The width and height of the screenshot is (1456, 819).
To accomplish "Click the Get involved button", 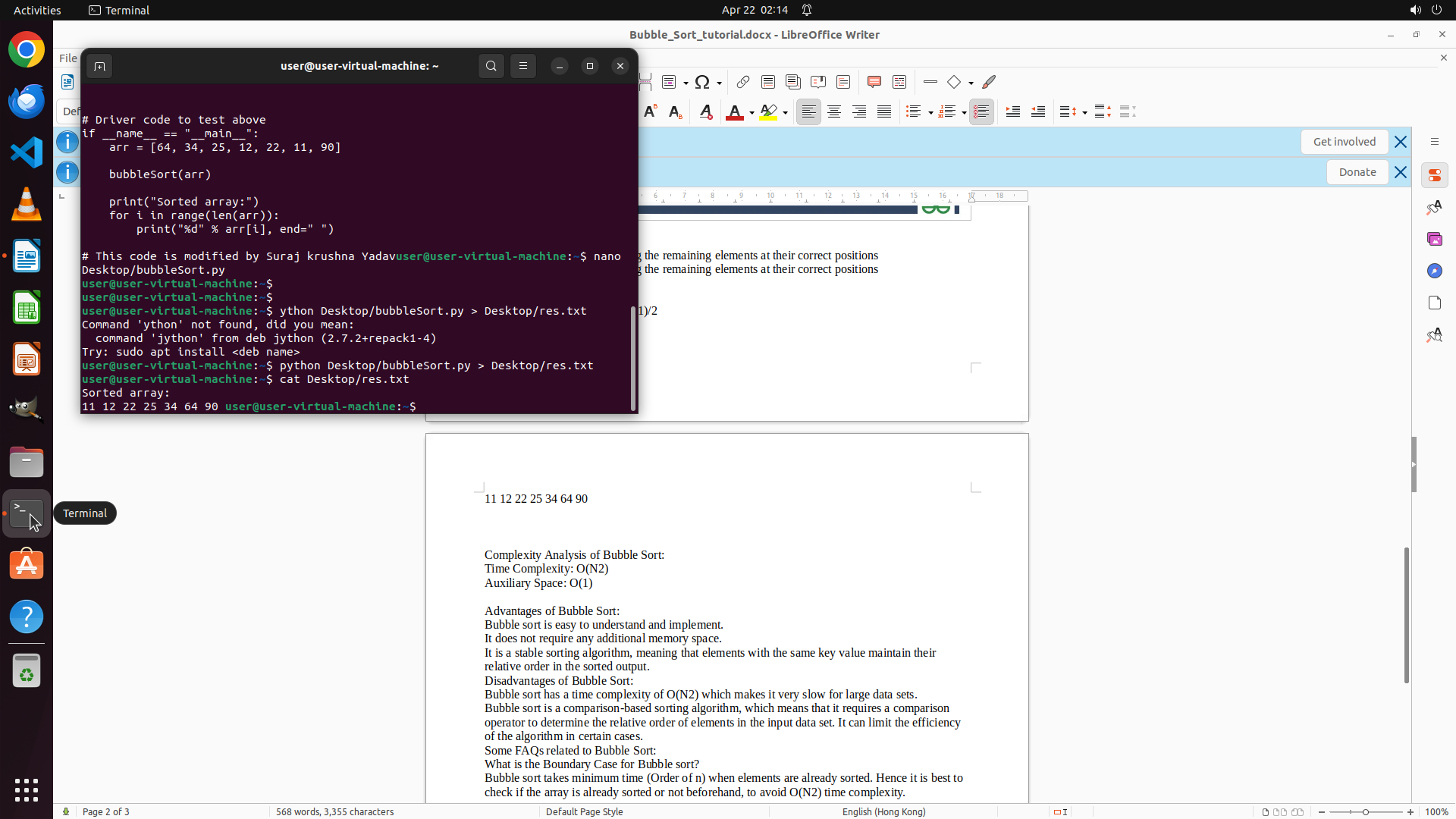I will (x=1344, y=142).
